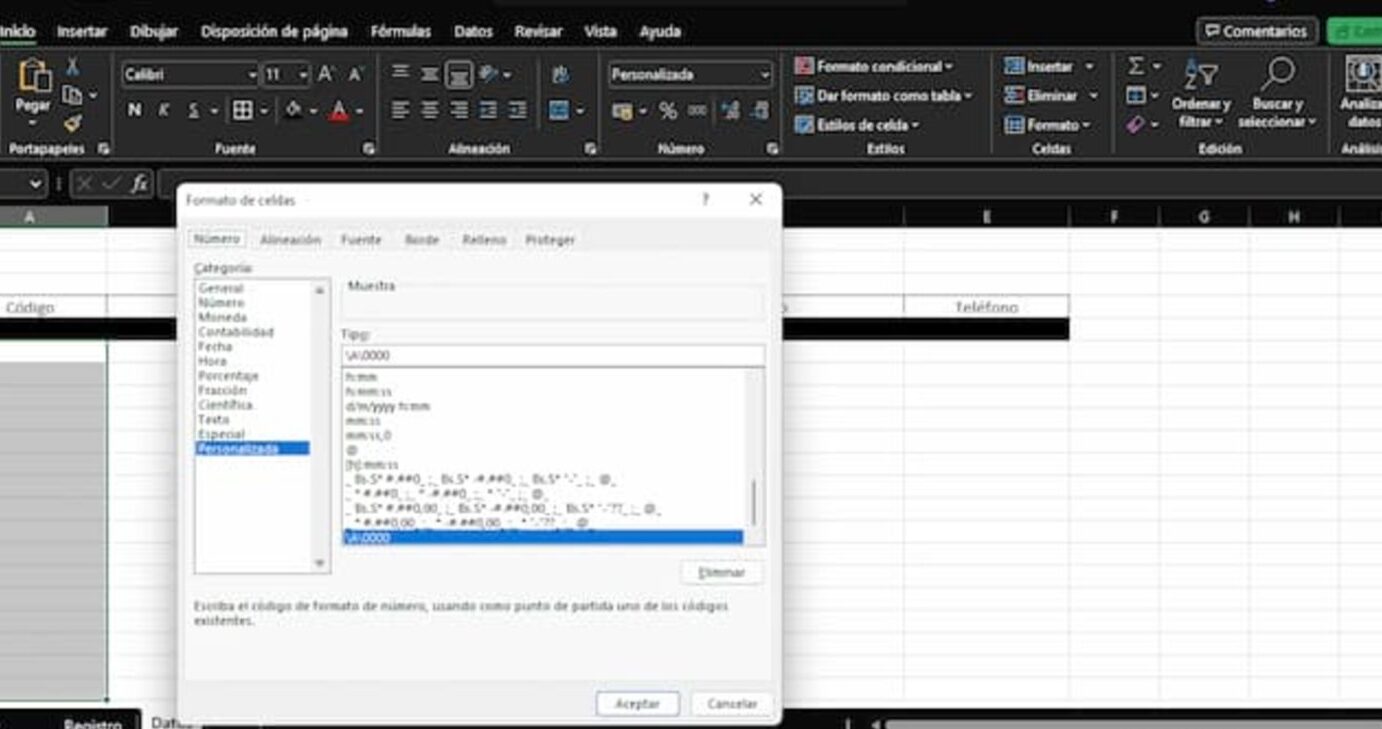Screen dimensions: 1382x729
Task: Toggle underline (S) formatting
Action: 194,110
